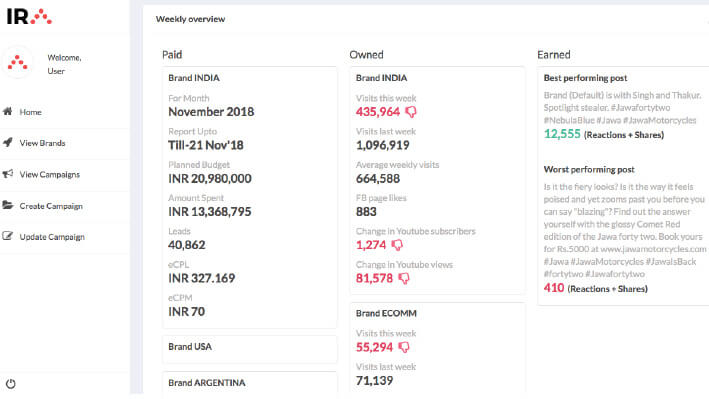Click planned budget INR 20,980,000
Image resolution: width=709 pixels, height=399 pixels.
coord(210,179)
